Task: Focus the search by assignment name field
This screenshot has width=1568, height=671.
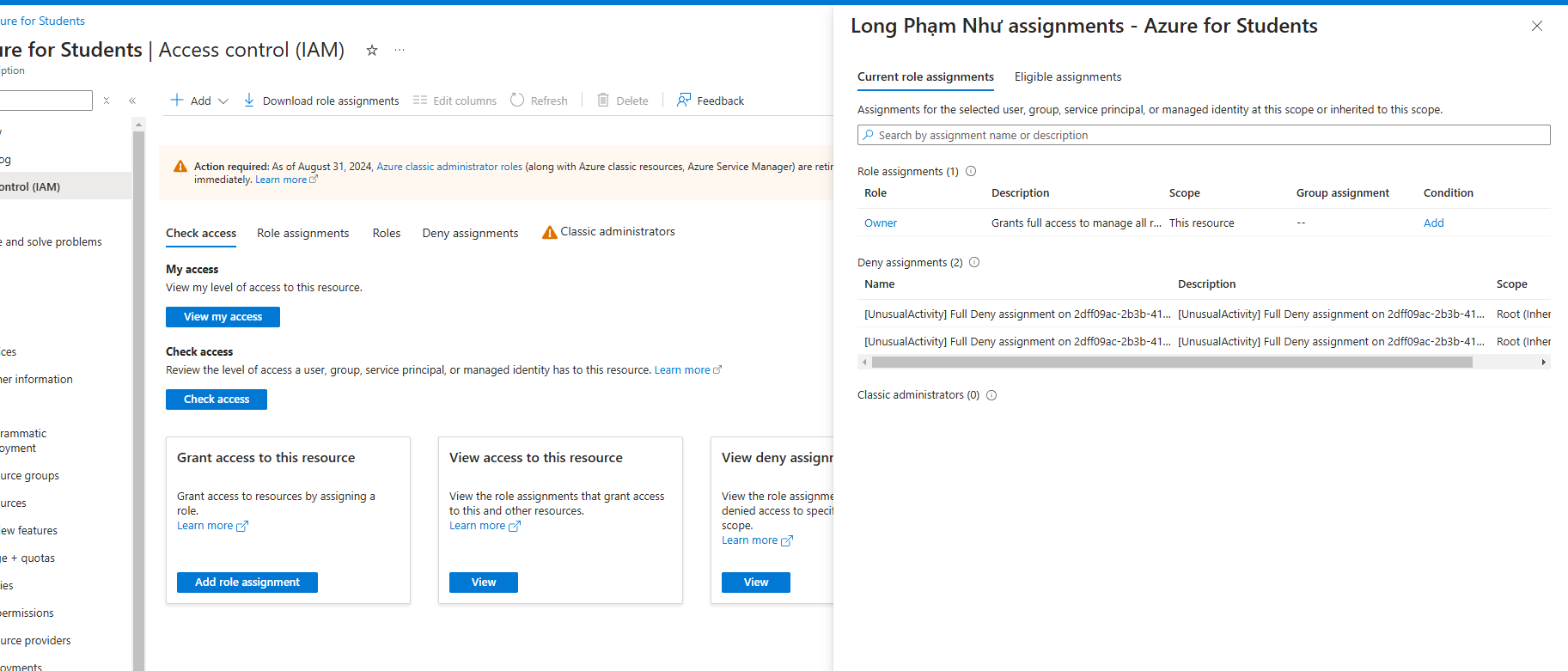Action: pos(1204,135)
